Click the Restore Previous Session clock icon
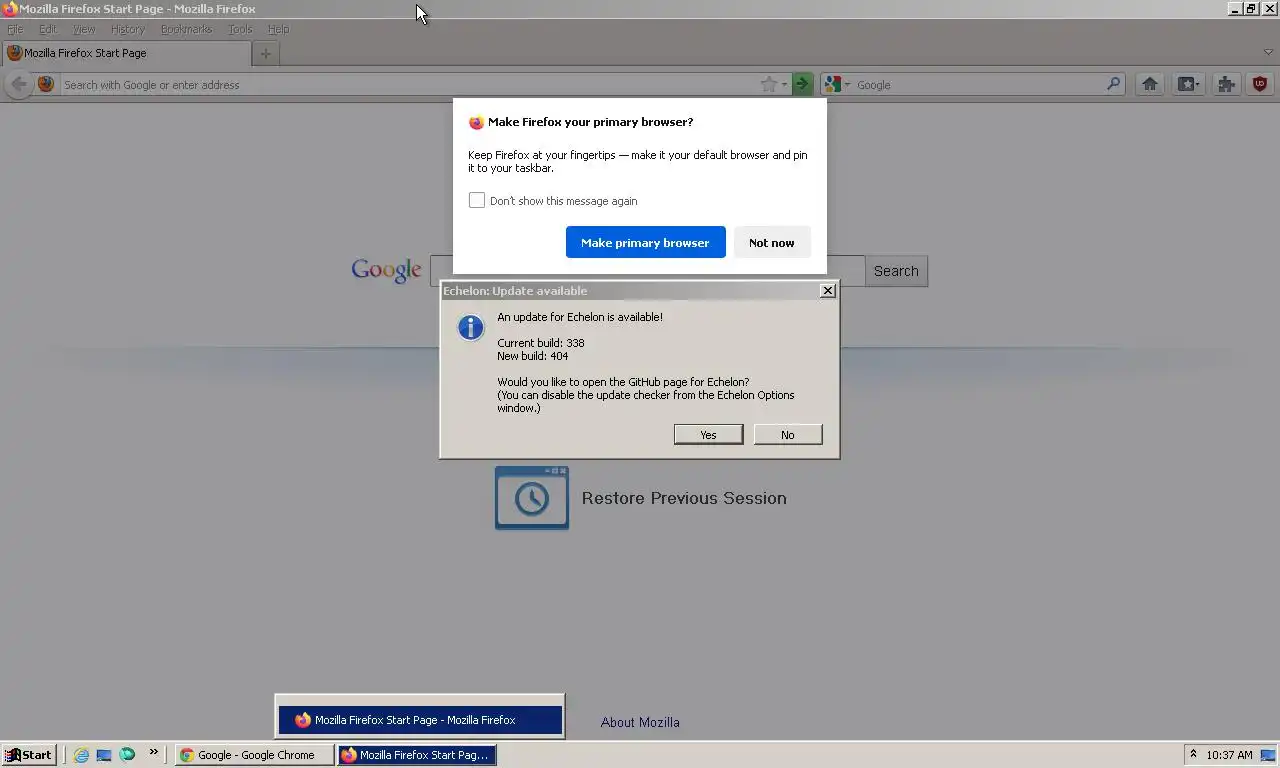1280x768 pixels. [x=532, y=498]
